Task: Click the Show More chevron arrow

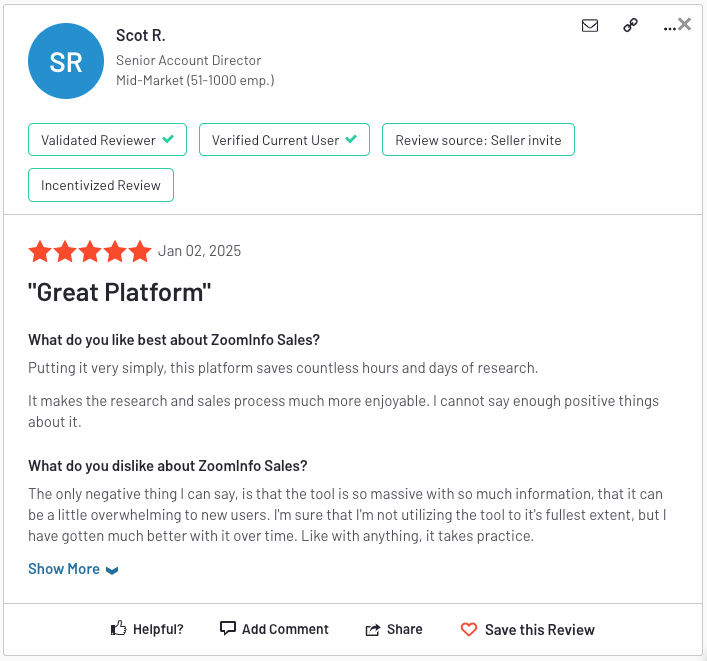Action: point(112,570)
